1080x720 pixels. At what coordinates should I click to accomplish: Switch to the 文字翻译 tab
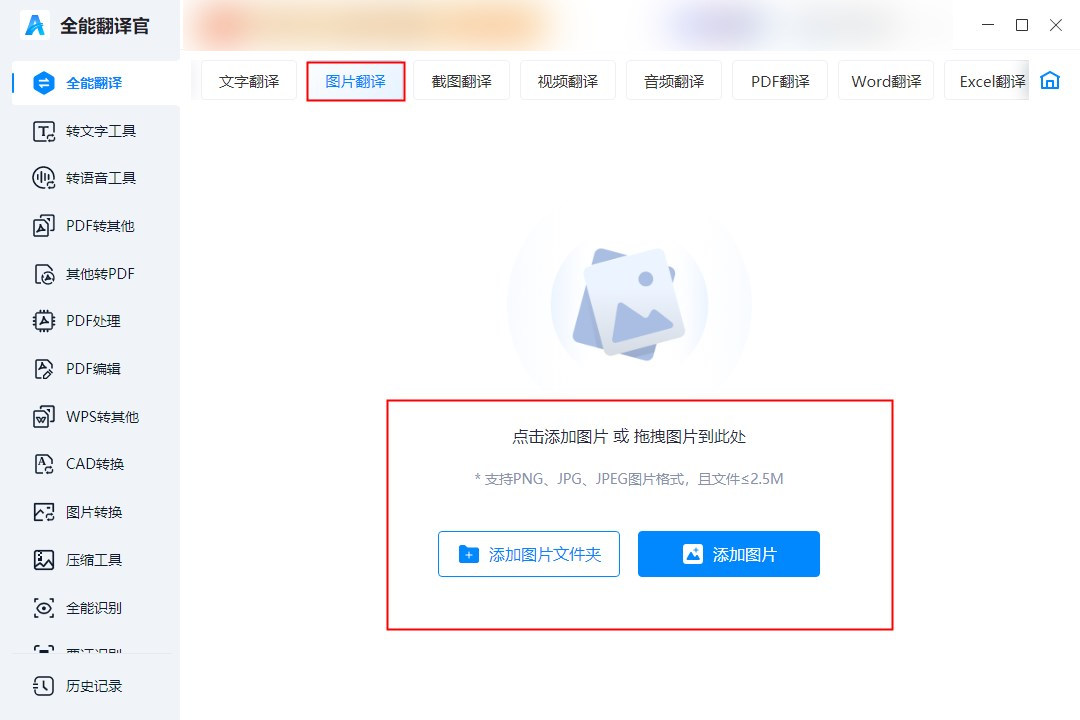[247, 80]
